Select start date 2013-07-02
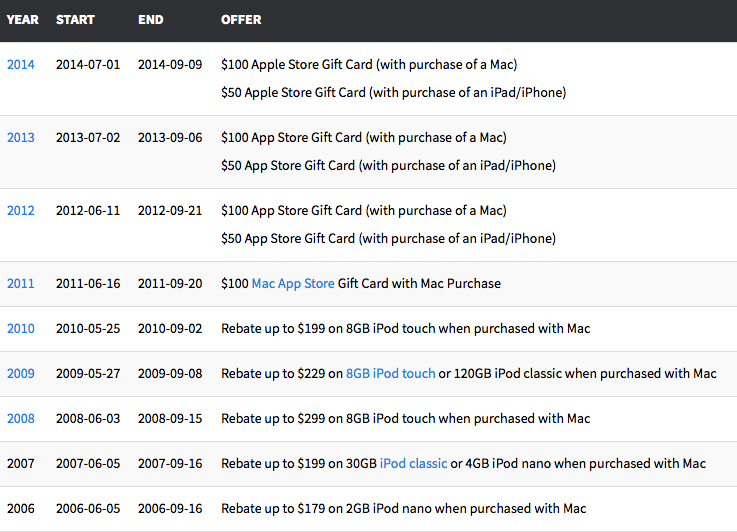Image resolution: width=737 pixels, height=532 pixels. (88, 137)
